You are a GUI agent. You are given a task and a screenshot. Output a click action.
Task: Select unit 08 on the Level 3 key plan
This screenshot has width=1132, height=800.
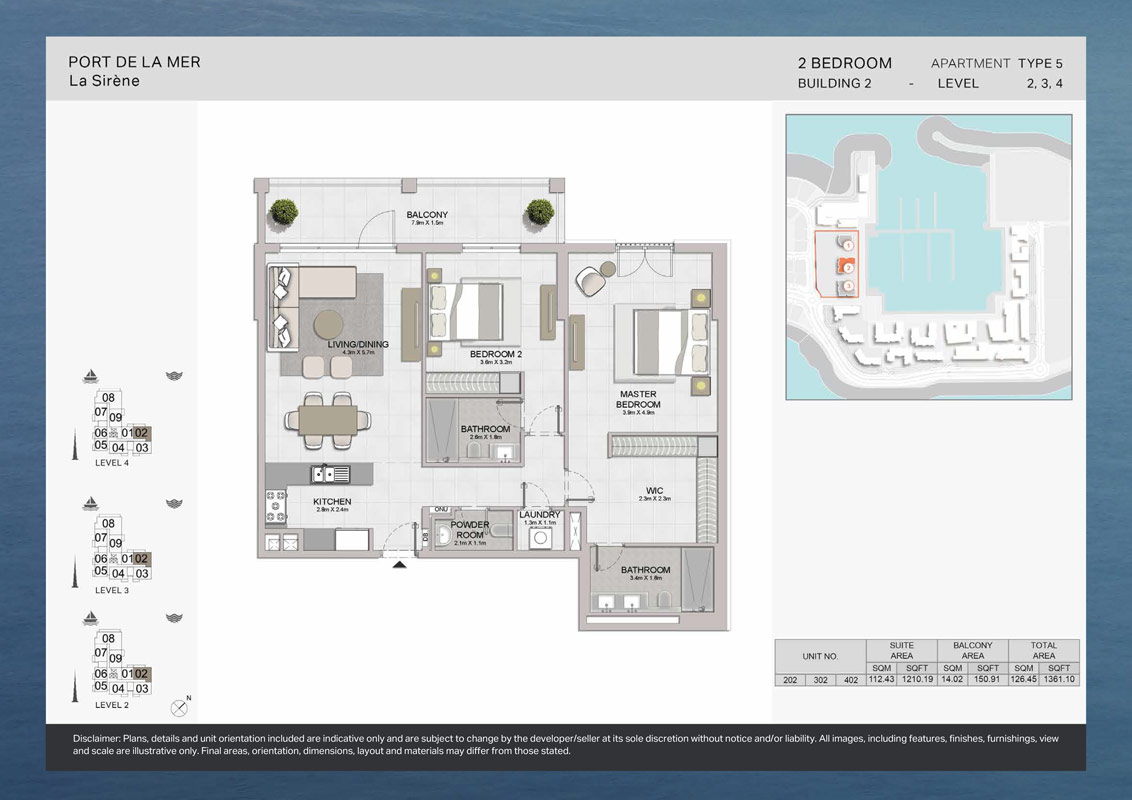[108, 524]
